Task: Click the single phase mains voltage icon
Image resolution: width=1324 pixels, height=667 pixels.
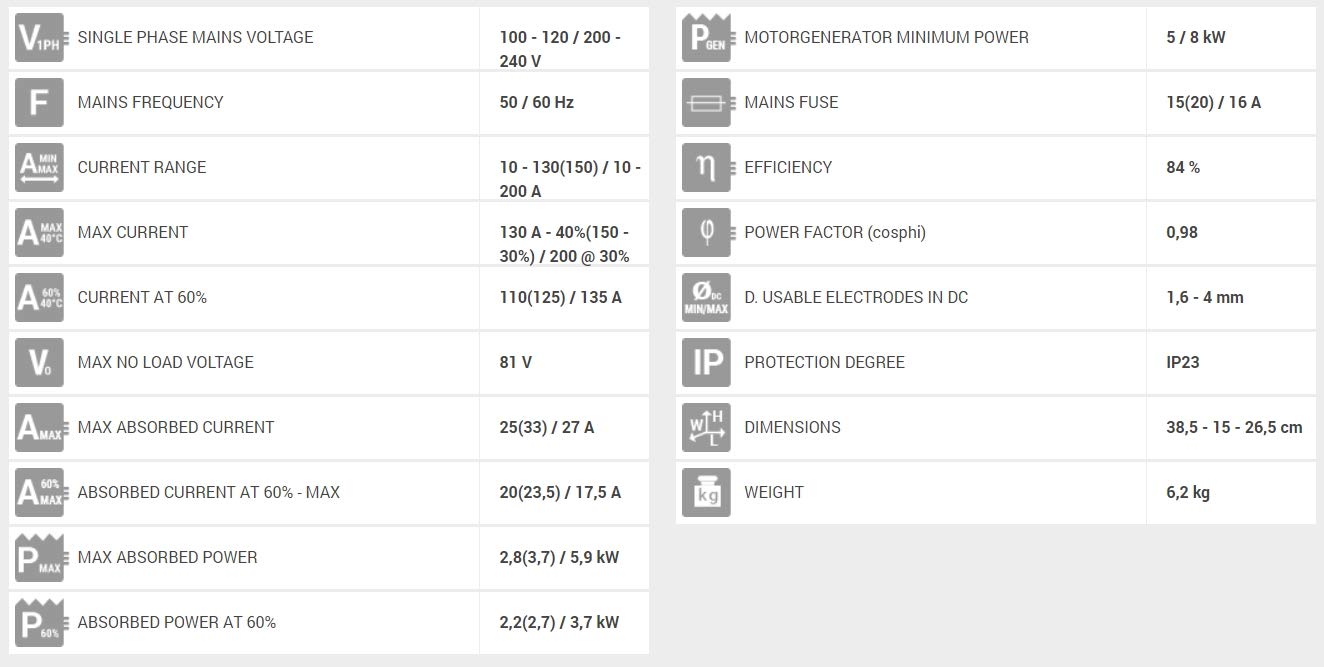Action: pyautogui.click(x=40, y=38)
